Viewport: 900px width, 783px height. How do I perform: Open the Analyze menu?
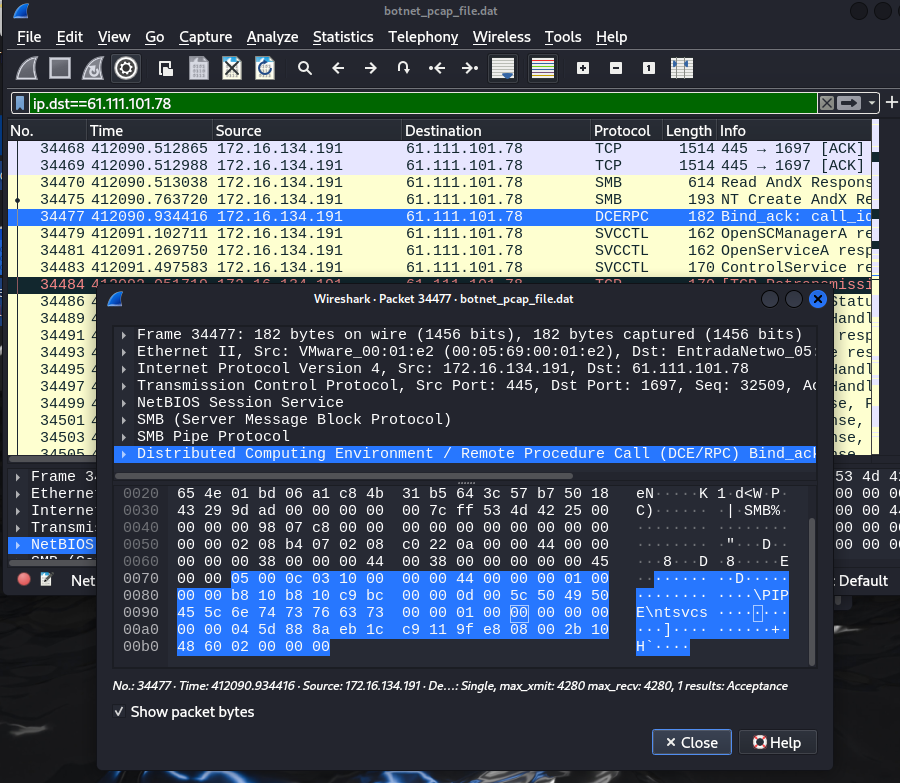coord(272,37)
